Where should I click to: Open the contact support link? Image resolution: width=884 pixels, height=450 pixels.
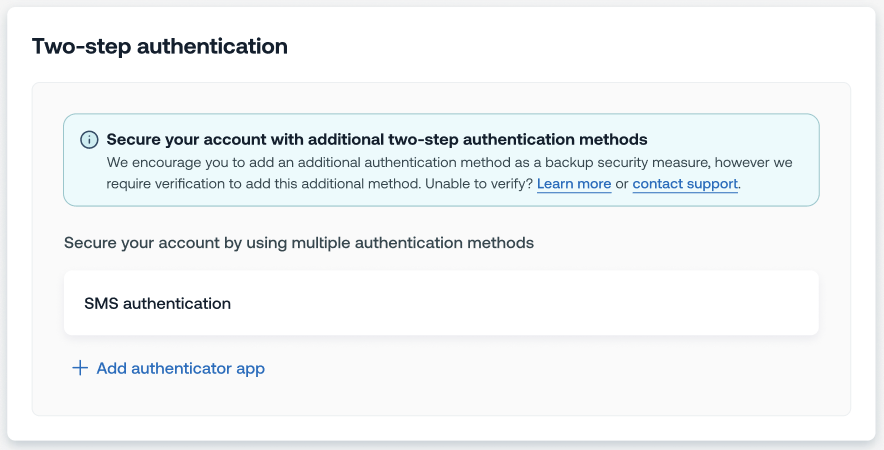(685, 184)
